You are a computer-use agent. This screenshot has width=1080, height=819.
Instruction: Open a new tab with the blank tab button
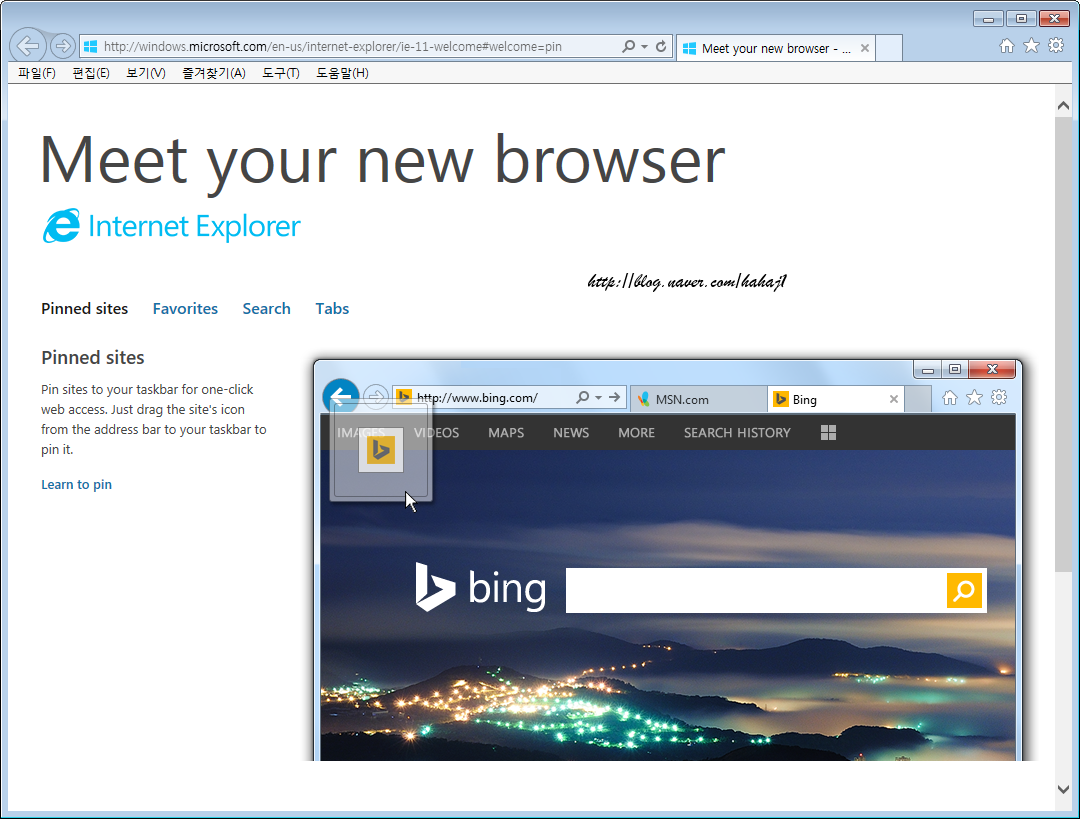[889, 48]
